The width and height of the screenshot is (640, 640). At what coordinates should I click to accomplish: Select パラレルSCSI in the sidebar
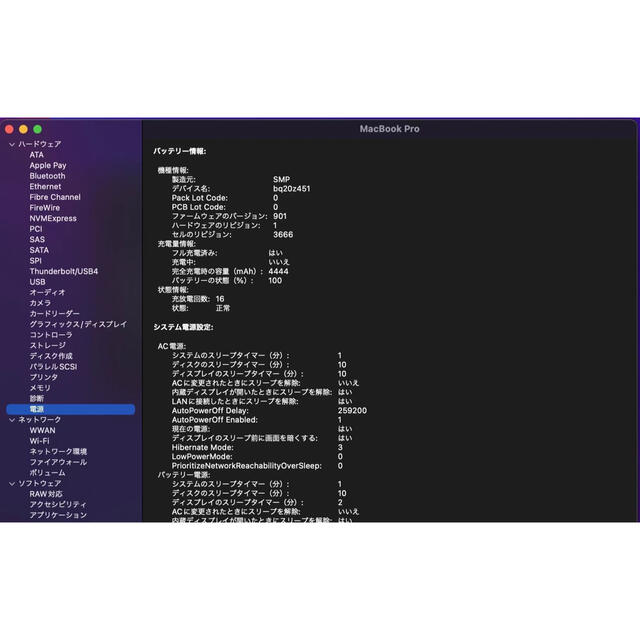(x=53, y=367)
